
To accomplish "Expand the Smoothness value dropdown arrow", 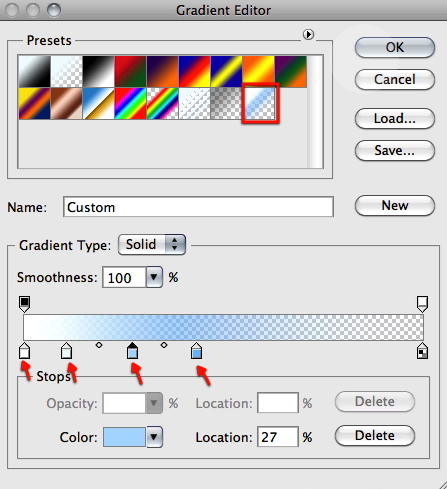I will pyautogui.click(x=154, y=277).
